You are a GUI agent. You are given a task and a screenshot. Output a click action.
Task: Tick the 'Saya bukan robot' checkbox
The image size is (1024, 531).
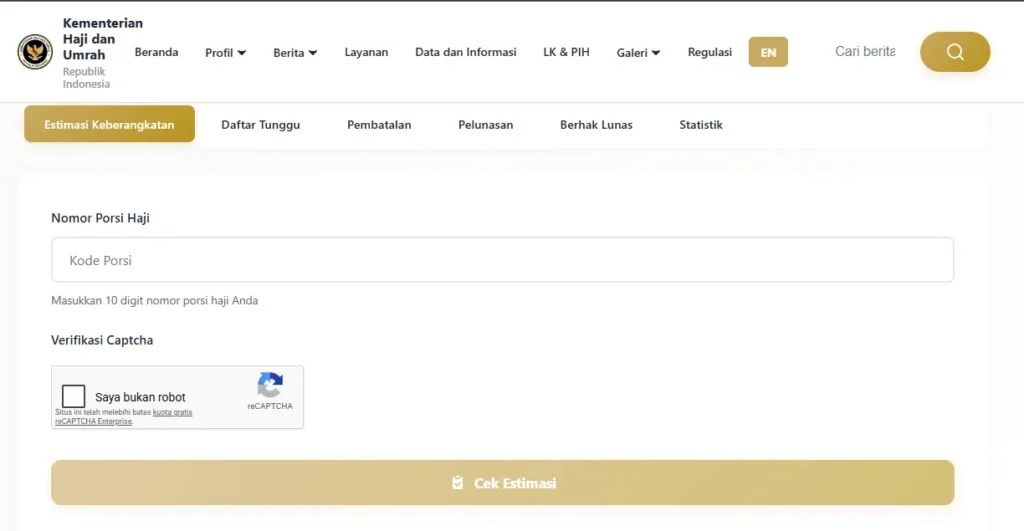(x=73, y=396)
